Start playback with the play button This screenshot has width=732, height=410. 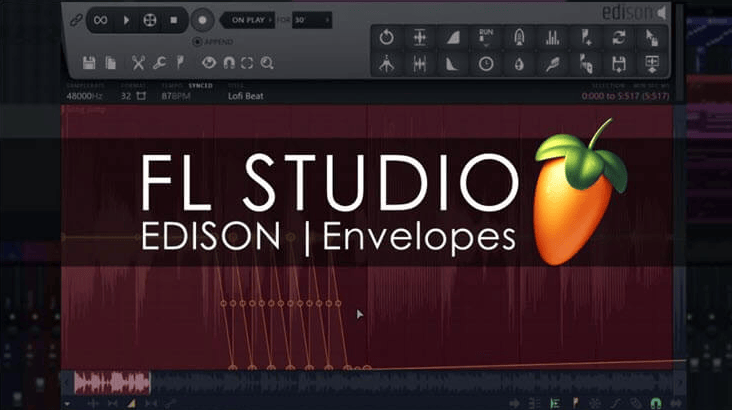[126, 20]
